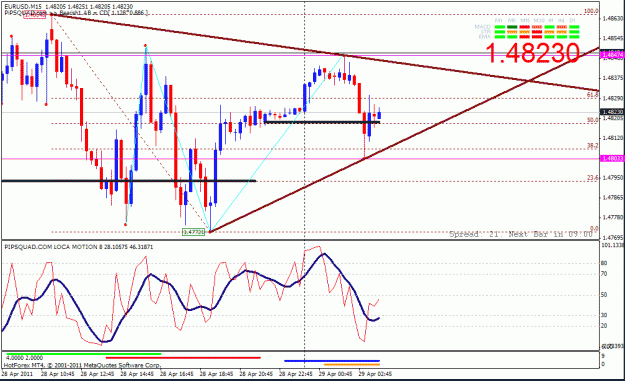Viewport: 625px width, 381px height.
Task: Select the black horizontal segment near the 23.6 level
Action: (x=128, y=181)
